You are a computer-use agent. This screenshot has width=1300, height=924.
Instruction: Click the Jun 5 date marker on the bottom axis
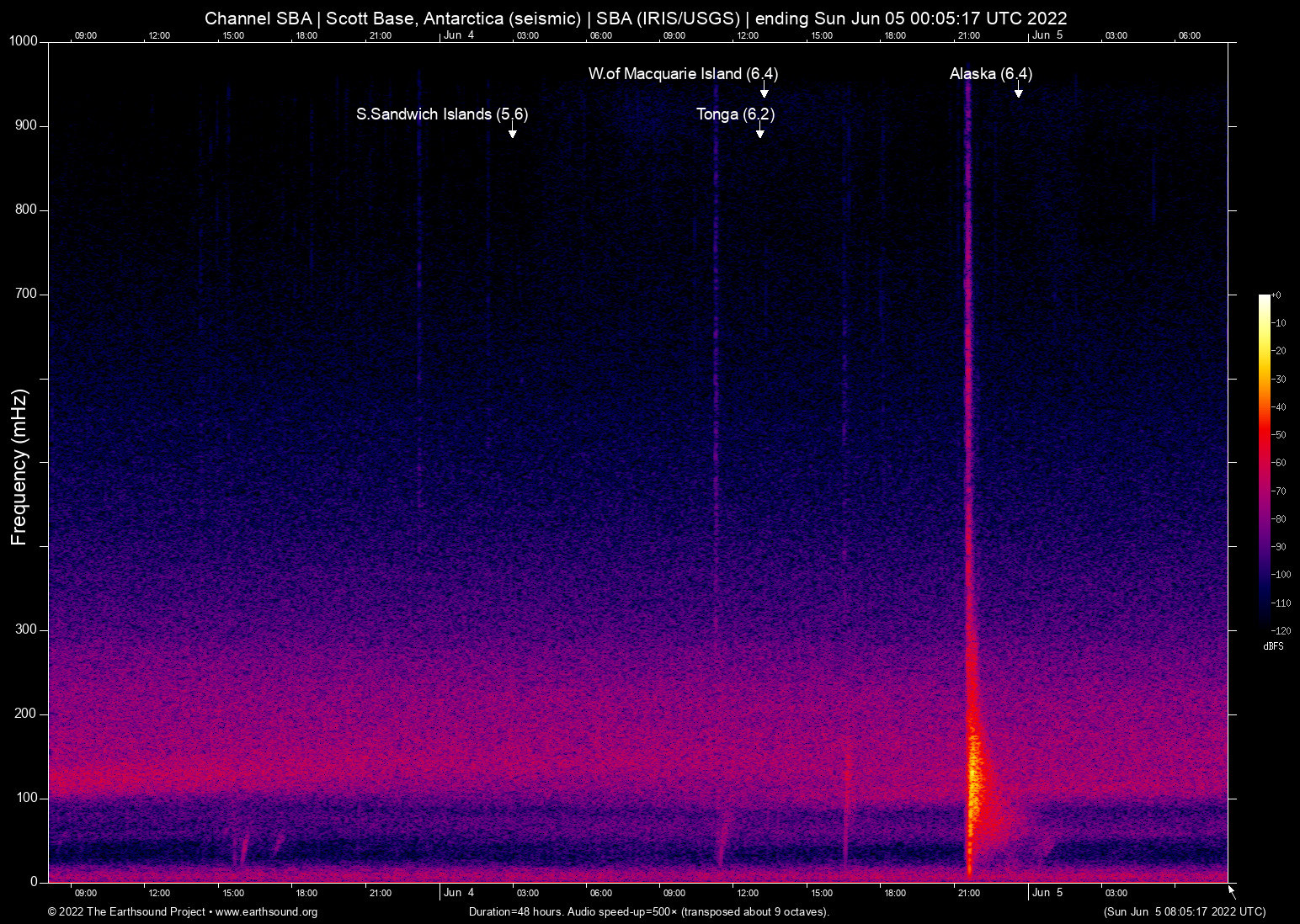(1047, 893)
